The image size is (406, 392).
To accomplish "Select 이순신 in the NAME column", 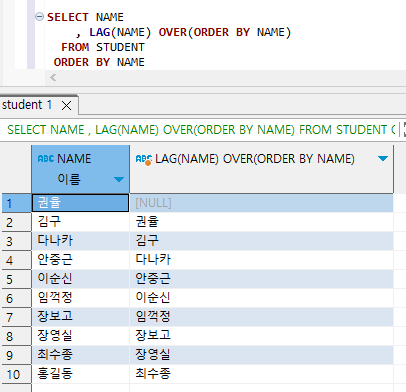I will [x=80, y=279].
